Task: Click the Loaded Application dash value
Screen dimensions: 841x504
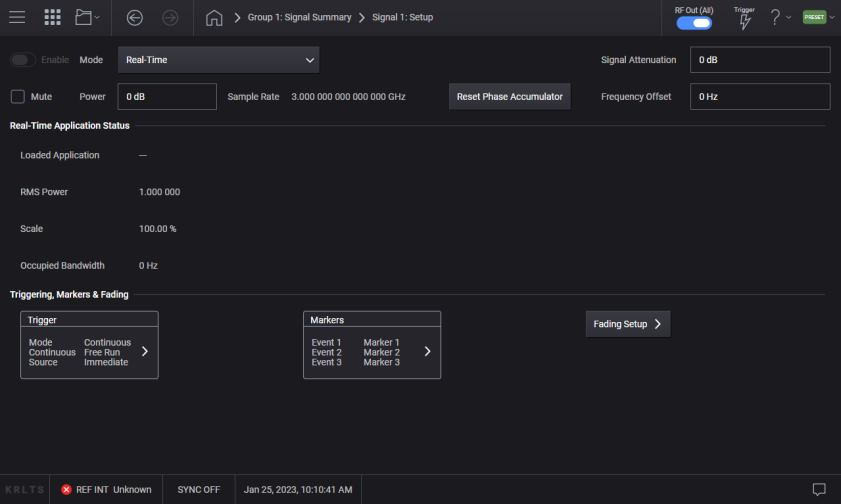Action: pos(143,155)
